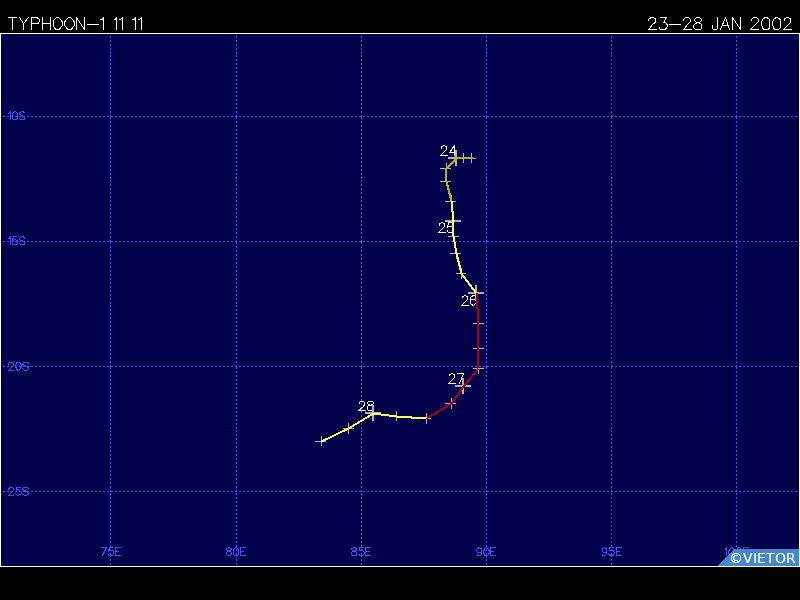Click the westernmost final track point

coord(321,441)
